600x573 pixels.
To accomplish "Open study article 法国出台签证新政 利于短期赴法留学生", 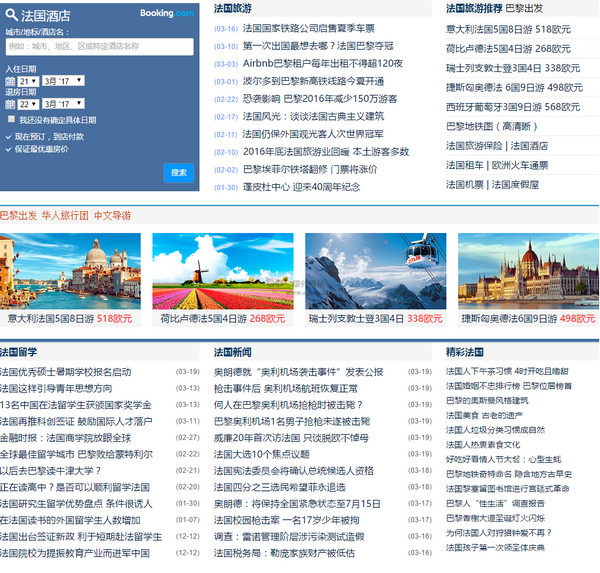I will point(81,537).
